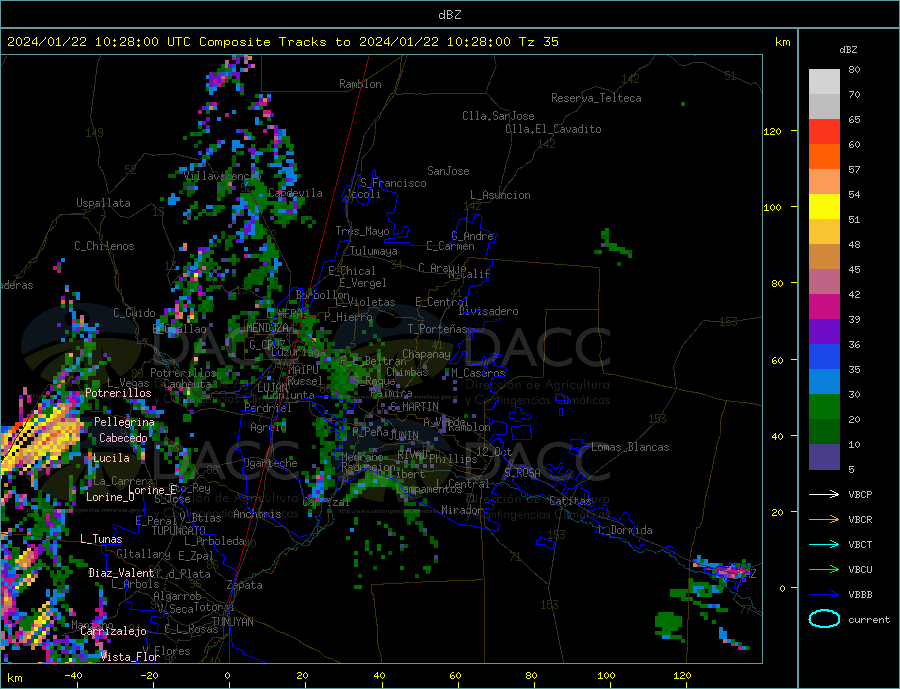The image size is (900, 689).
Task: Select the 60 dBZ orange color swatch
Action: coord(824,157)
